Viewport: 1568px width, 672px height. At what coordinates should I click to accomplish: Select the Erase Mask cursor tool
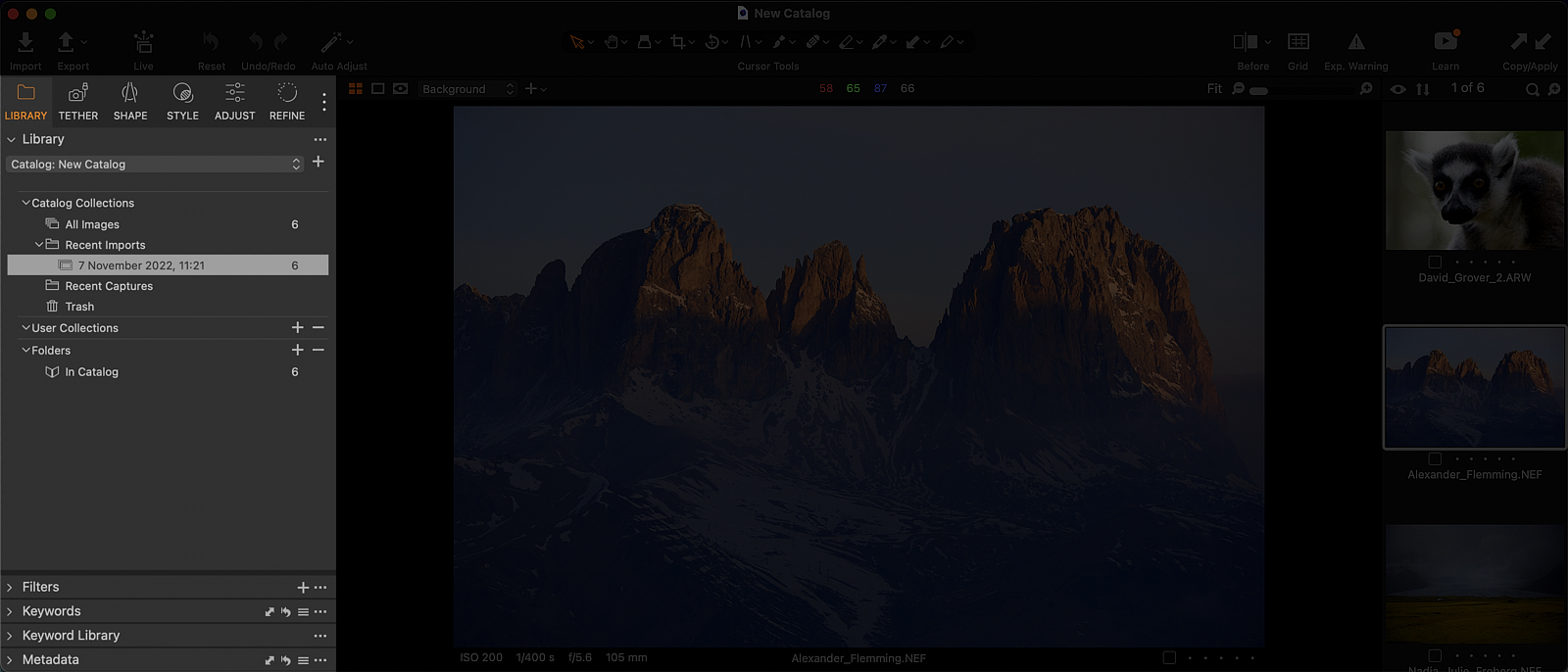pos(846,42)
